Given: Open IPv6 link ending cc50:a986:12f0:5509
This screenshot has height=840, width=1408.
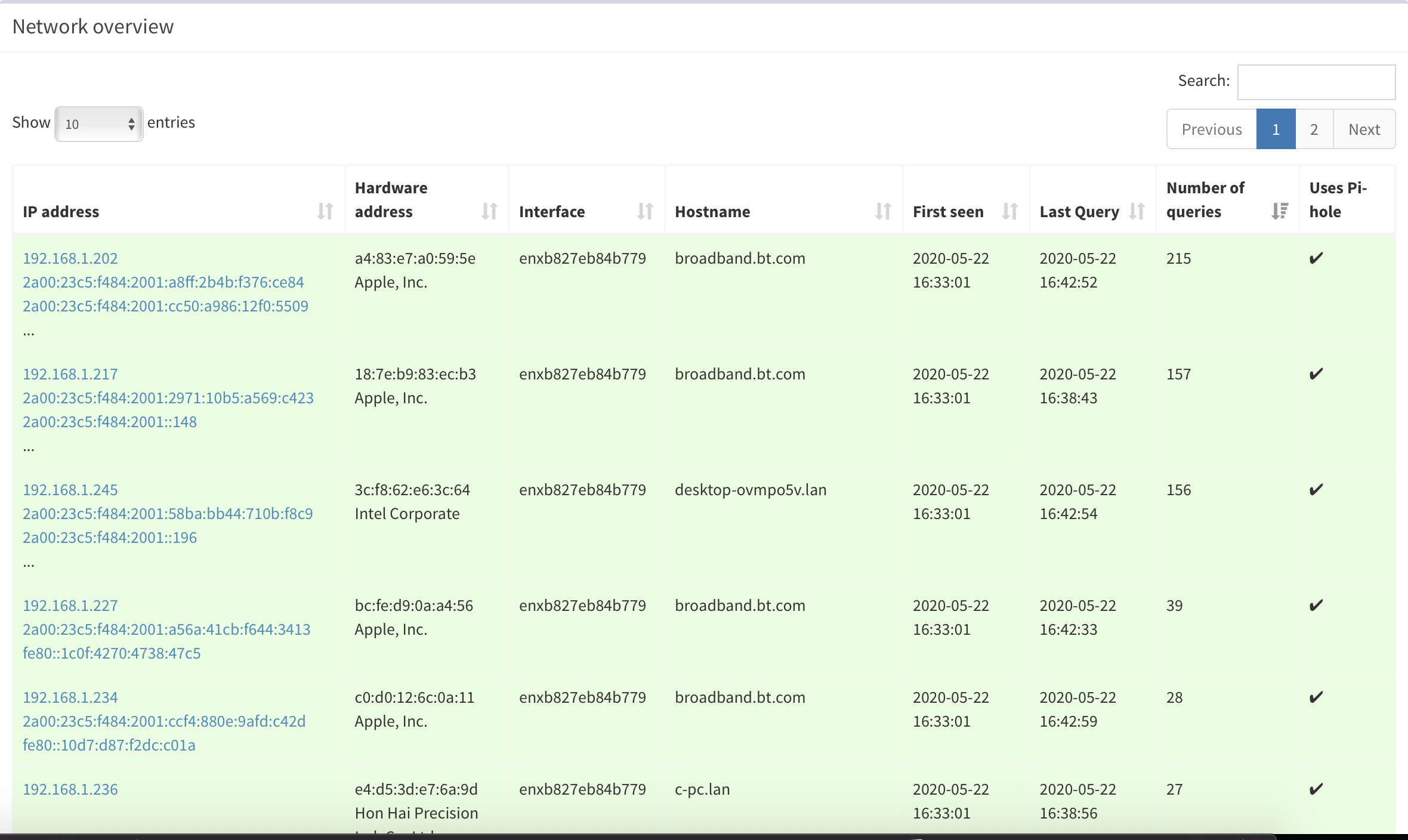Looking at the screenshot, I should point(166,306).
